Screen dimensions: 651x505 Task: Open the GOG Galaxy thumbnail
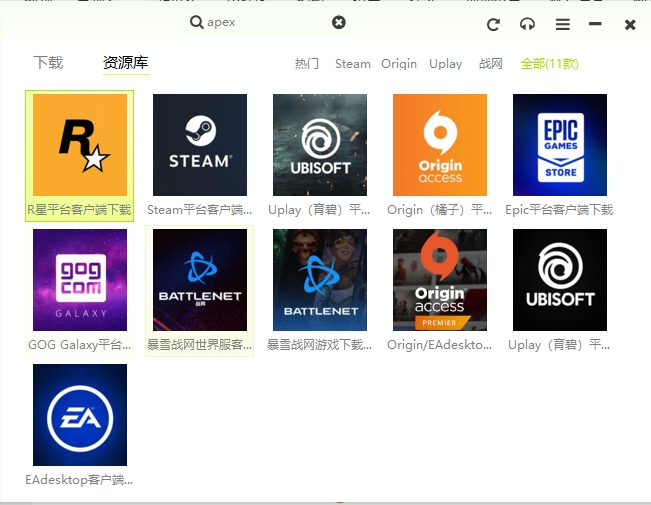(x=80, y=280)
